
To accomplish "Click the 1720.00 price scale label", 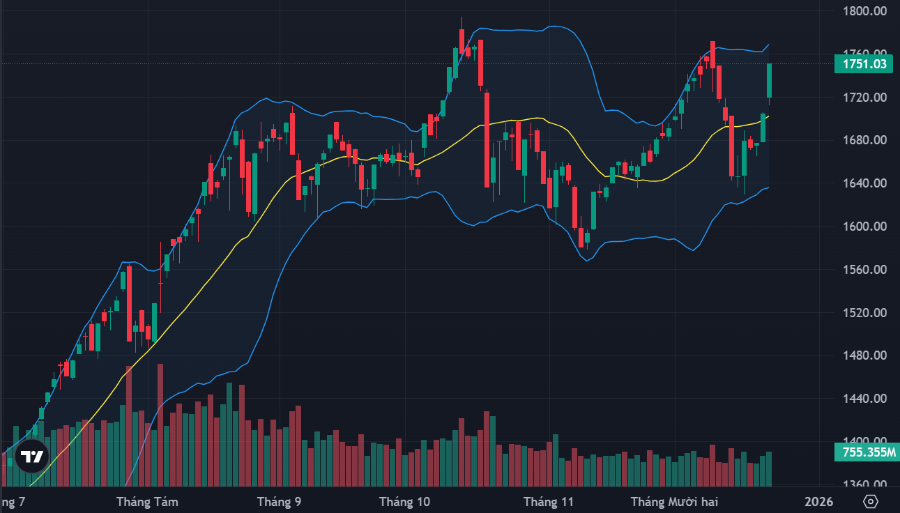I will pos(866,98).
